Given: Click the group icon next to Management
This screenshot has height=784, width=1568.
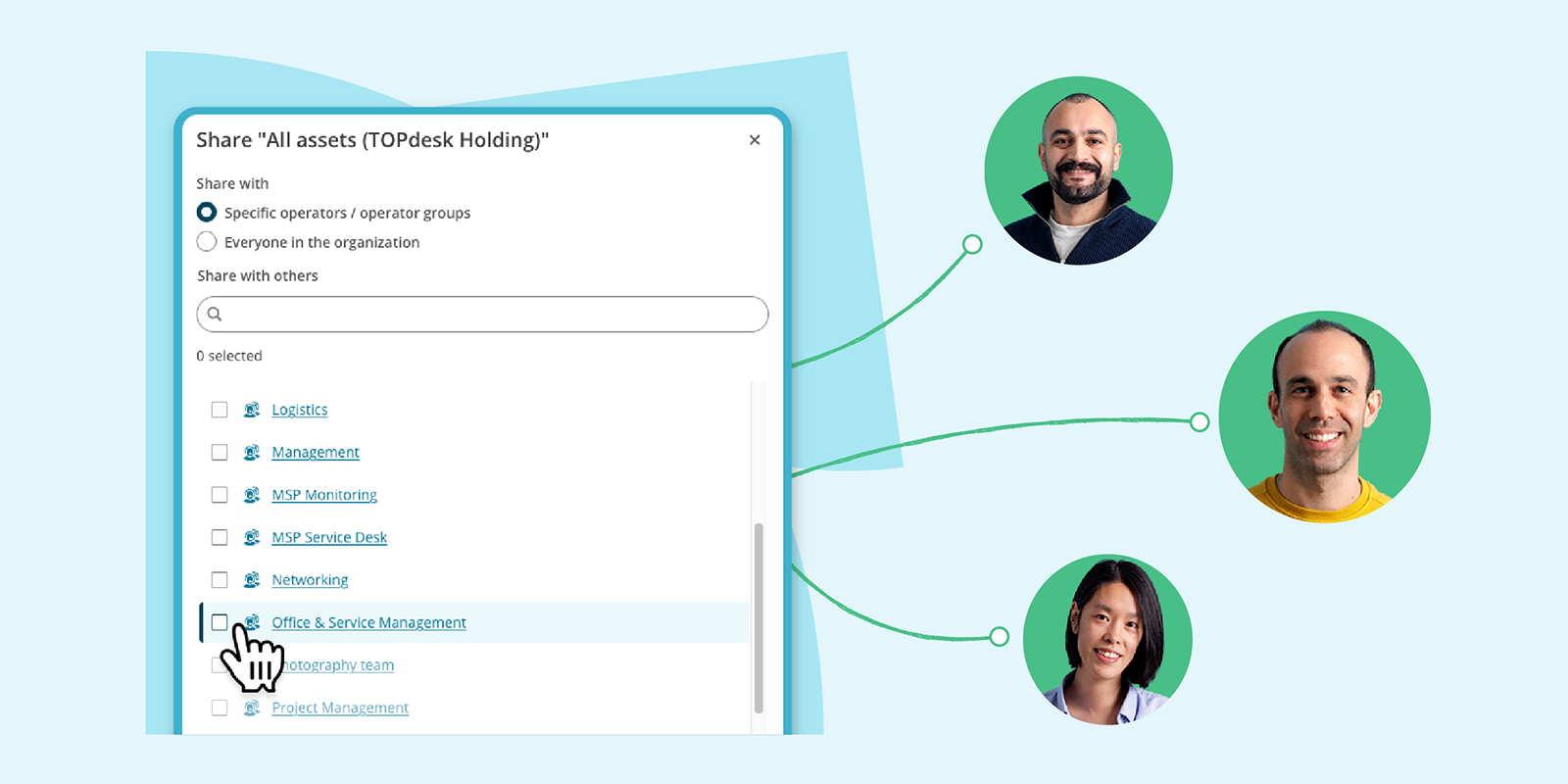Looking at the screenshot, I should point(252,453).
